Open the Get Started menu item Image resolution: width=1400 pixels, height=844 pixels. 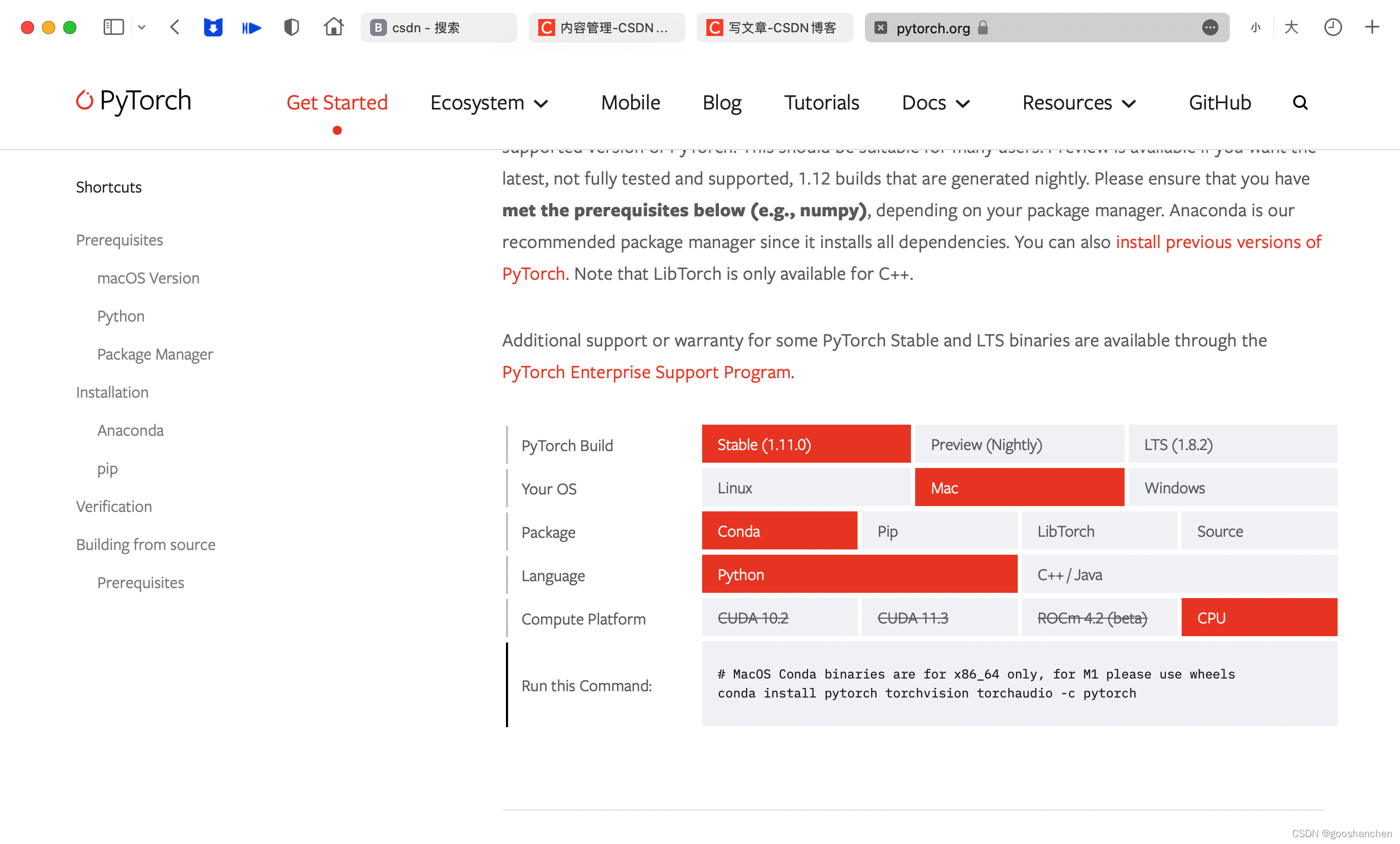[337, 103]
